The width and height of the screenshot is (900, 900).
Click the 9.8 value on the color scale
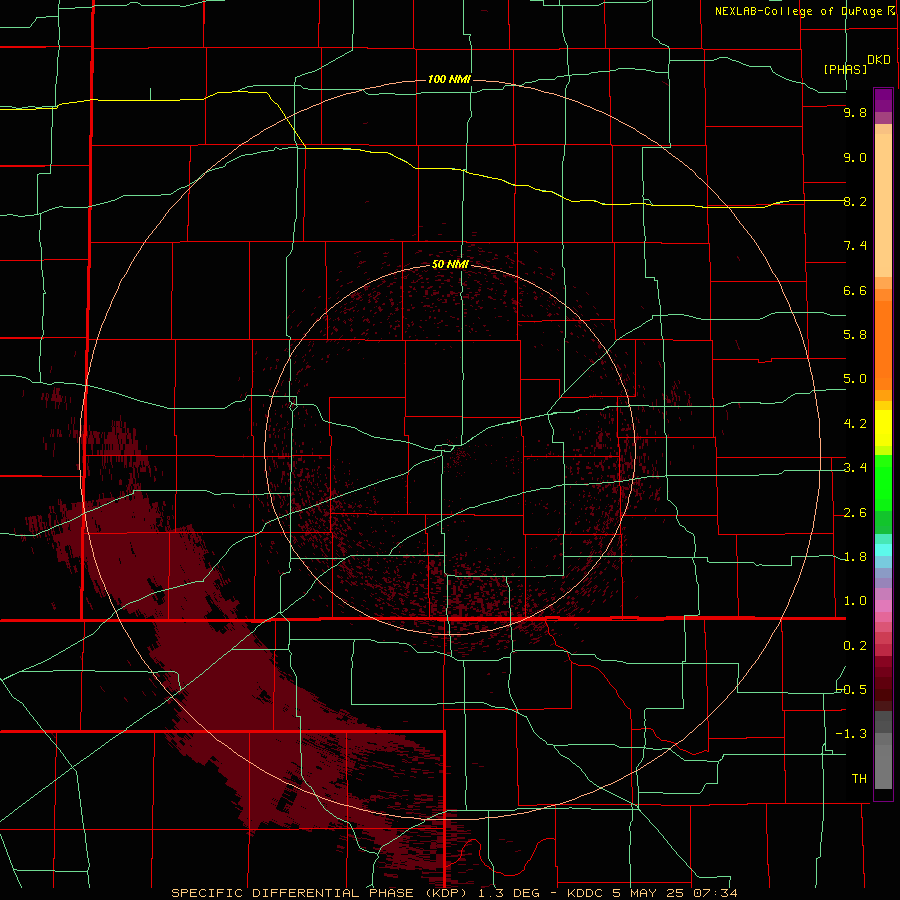(855, 112)
